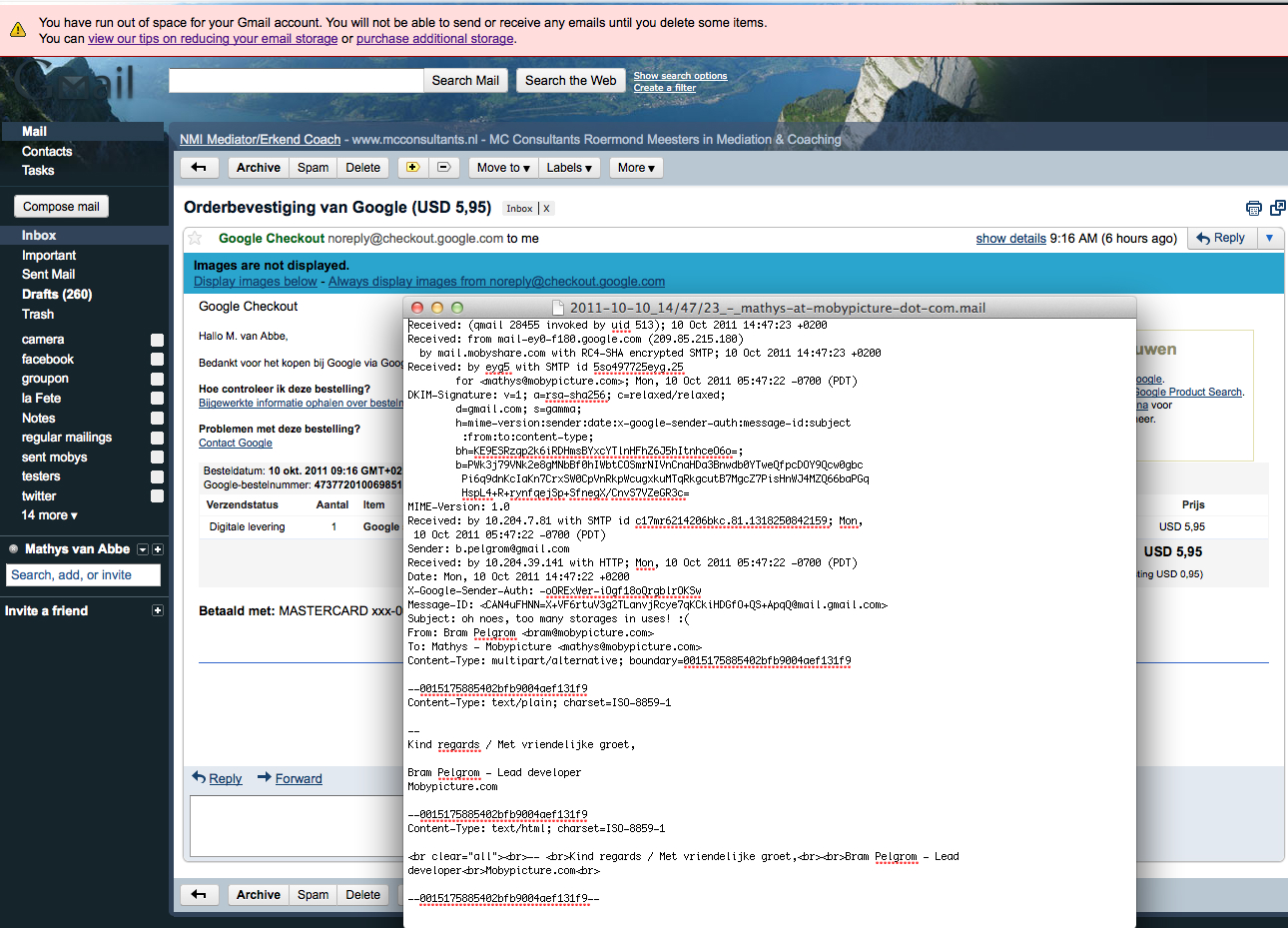
Task: Mark as not important with minus icon
Action: [443, 168]
